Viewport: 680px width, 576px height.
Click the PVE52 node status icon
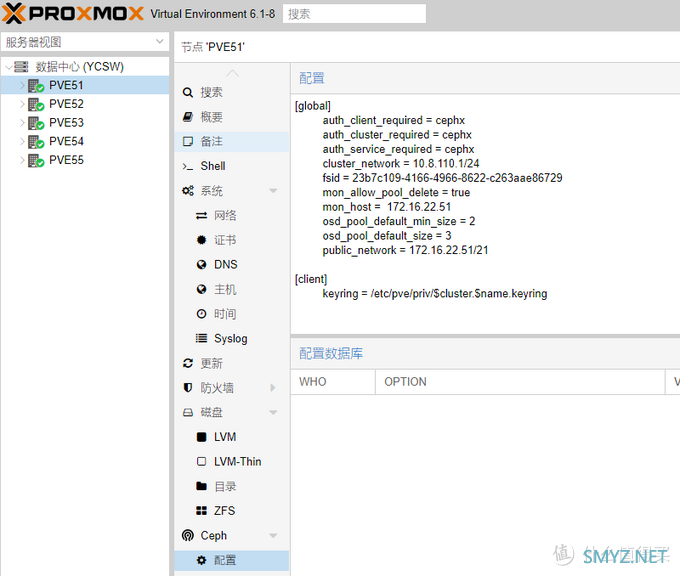36,105
